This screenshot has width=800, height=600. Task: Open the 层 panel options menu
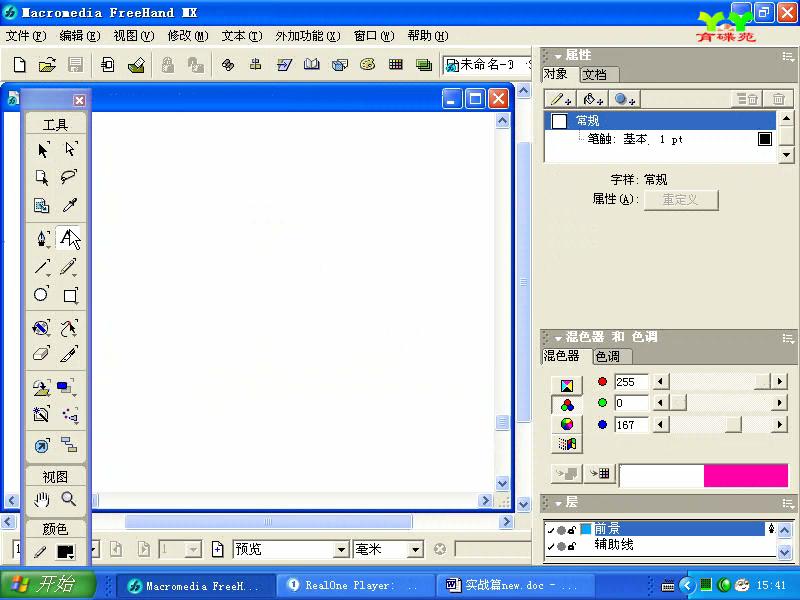click(788, 504)
